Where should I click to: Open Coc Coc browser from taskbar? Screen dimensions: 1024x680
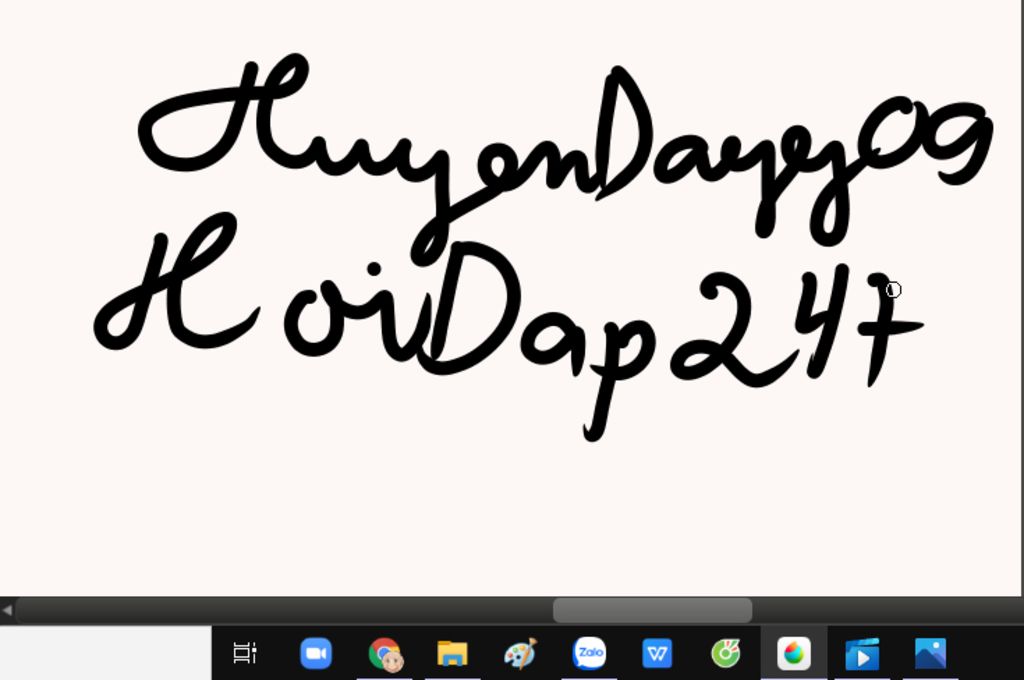[x=726, y=653]
